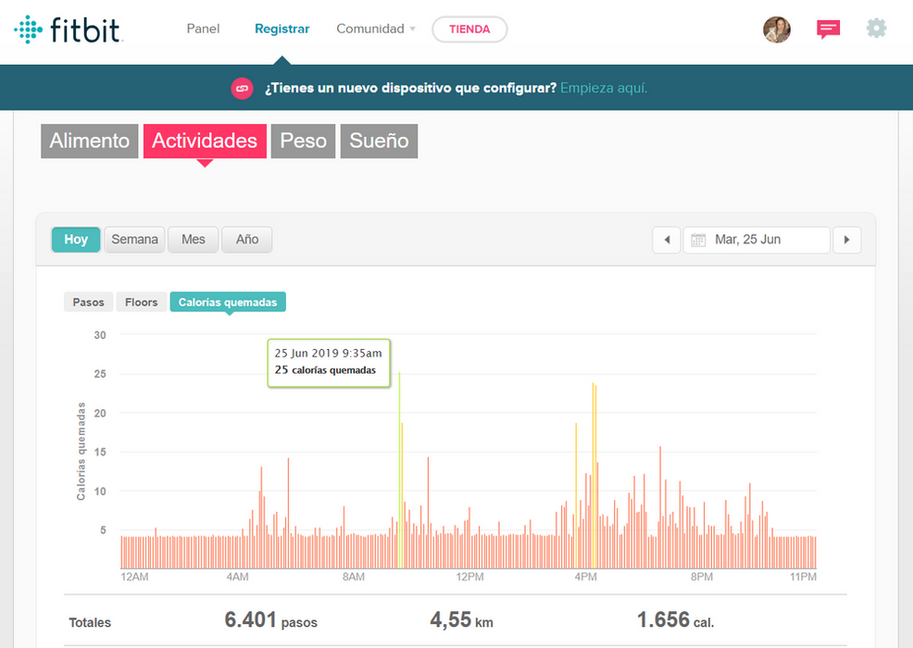Click the pink link icon in banner
This screenshot has height=648, width=913.
242,88
